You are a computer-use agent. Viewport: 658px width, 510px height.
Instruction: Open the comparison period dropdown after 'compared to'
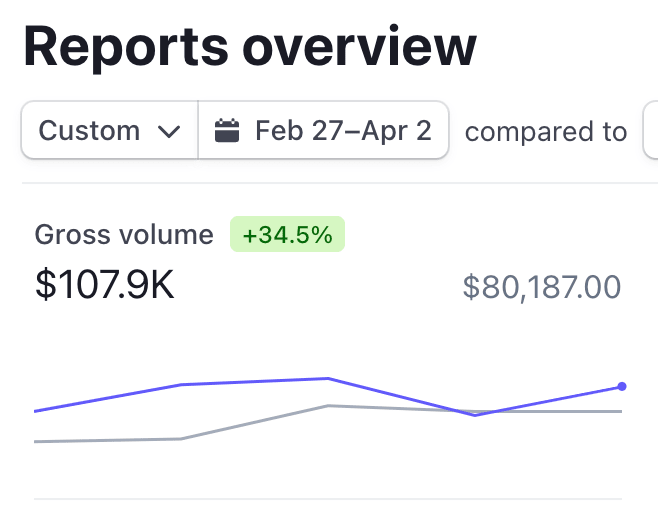pos(650,131)
